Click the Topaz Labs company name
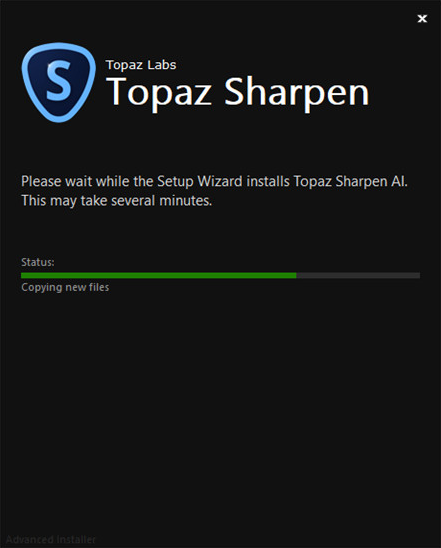This screenshot has width=441, height=548. pos(141,65)
